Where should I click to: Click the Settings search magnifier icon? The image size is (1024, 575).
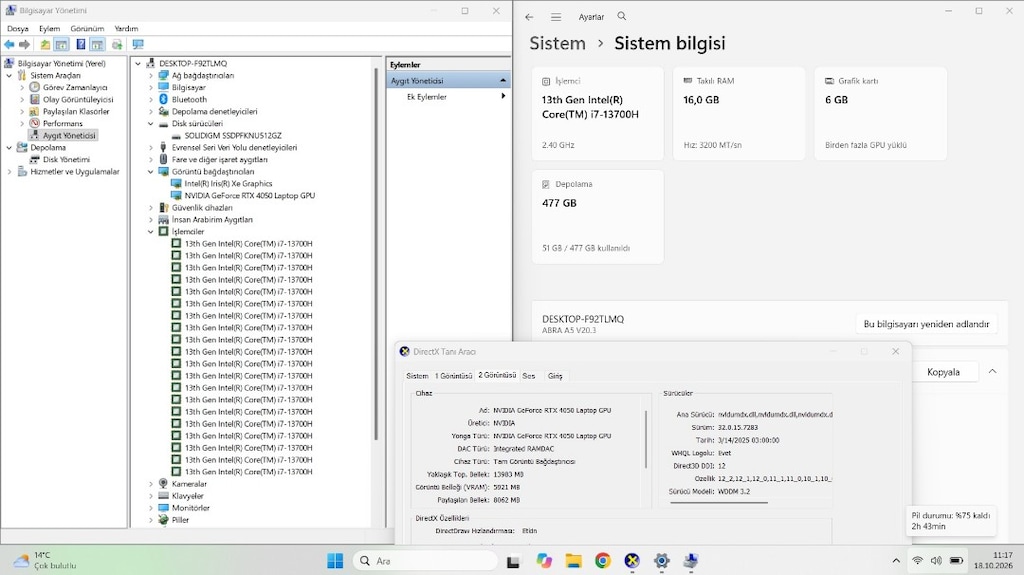click(x=622, y=16)
